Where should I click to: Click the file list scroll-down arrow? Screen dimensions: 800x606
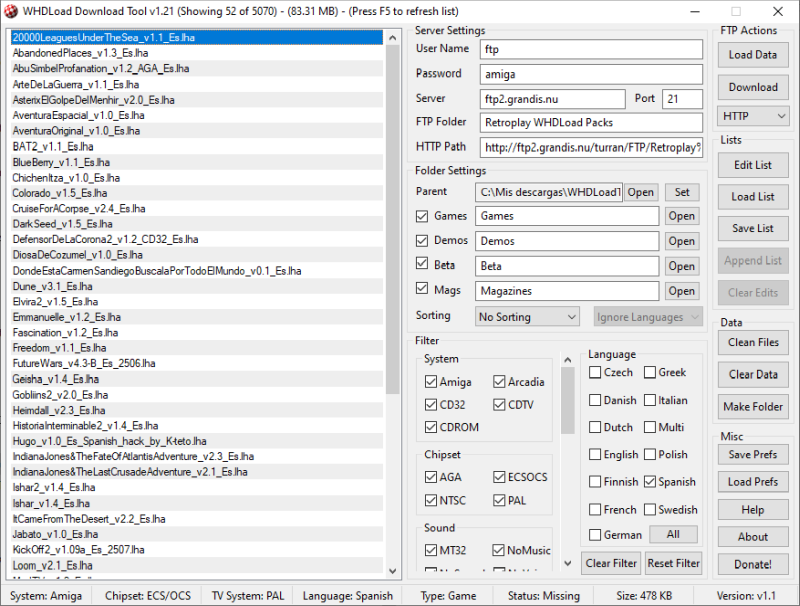[x=392, y=571]
